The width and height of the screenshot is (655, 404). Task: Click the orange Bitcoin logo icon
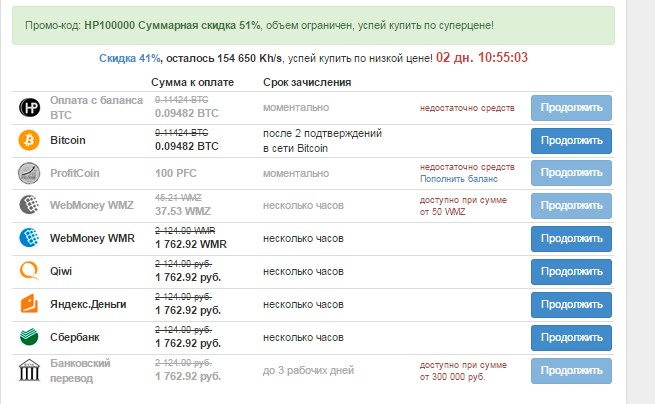[x=29, y=140]
